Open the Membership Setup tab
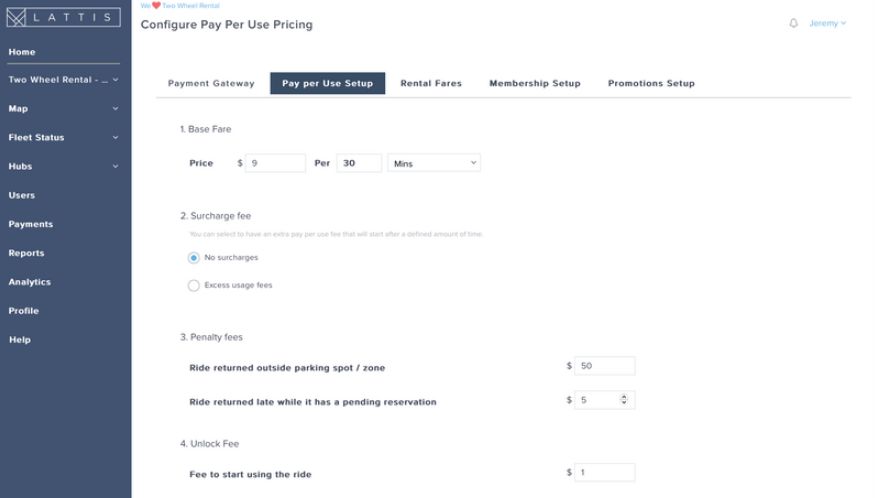Screen dimensions: 875x498 click(534, 84)
